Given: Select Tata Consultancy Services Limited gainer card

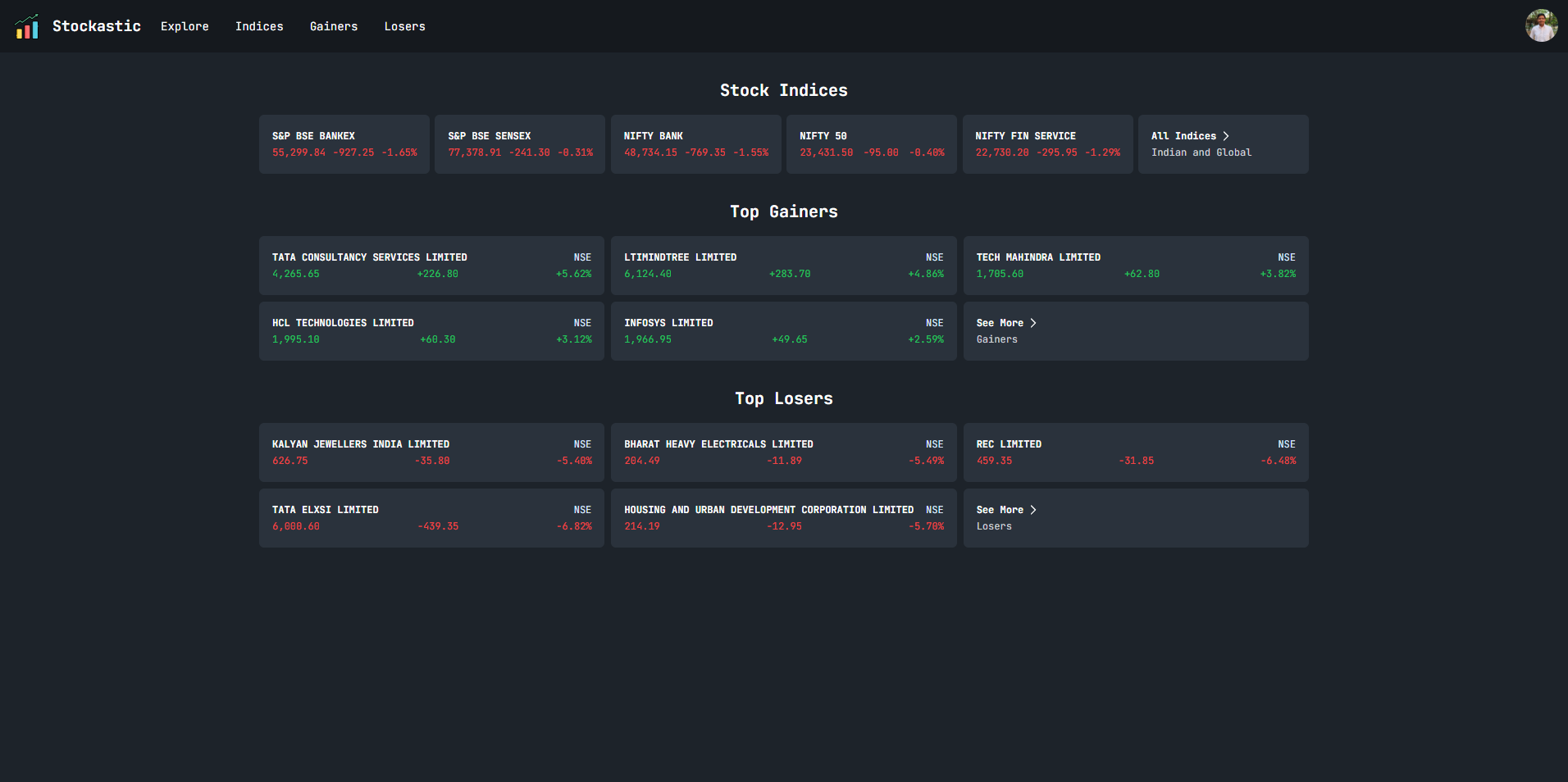Looking at the screenshot, I should (431, 266).
